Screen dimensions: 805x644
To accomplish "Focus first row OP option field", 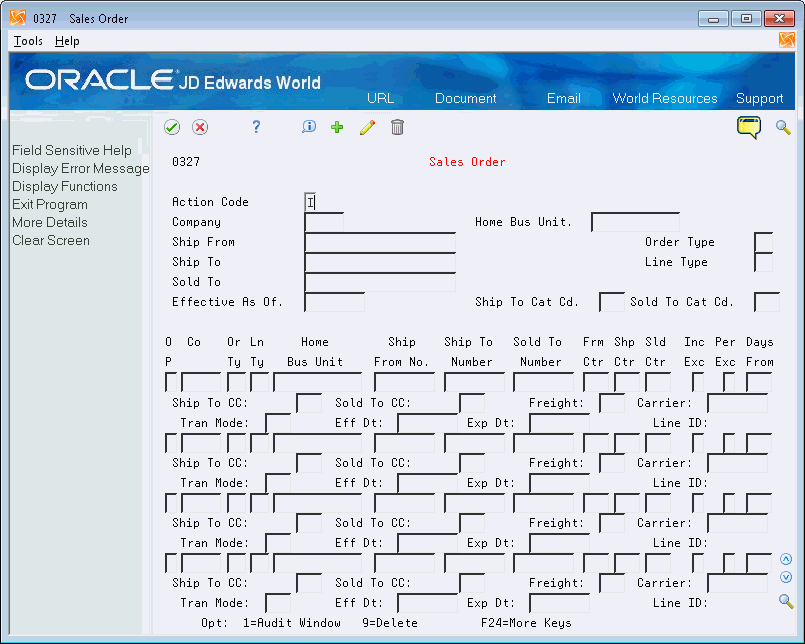I will pyautogui.click(x=171, y=382).
